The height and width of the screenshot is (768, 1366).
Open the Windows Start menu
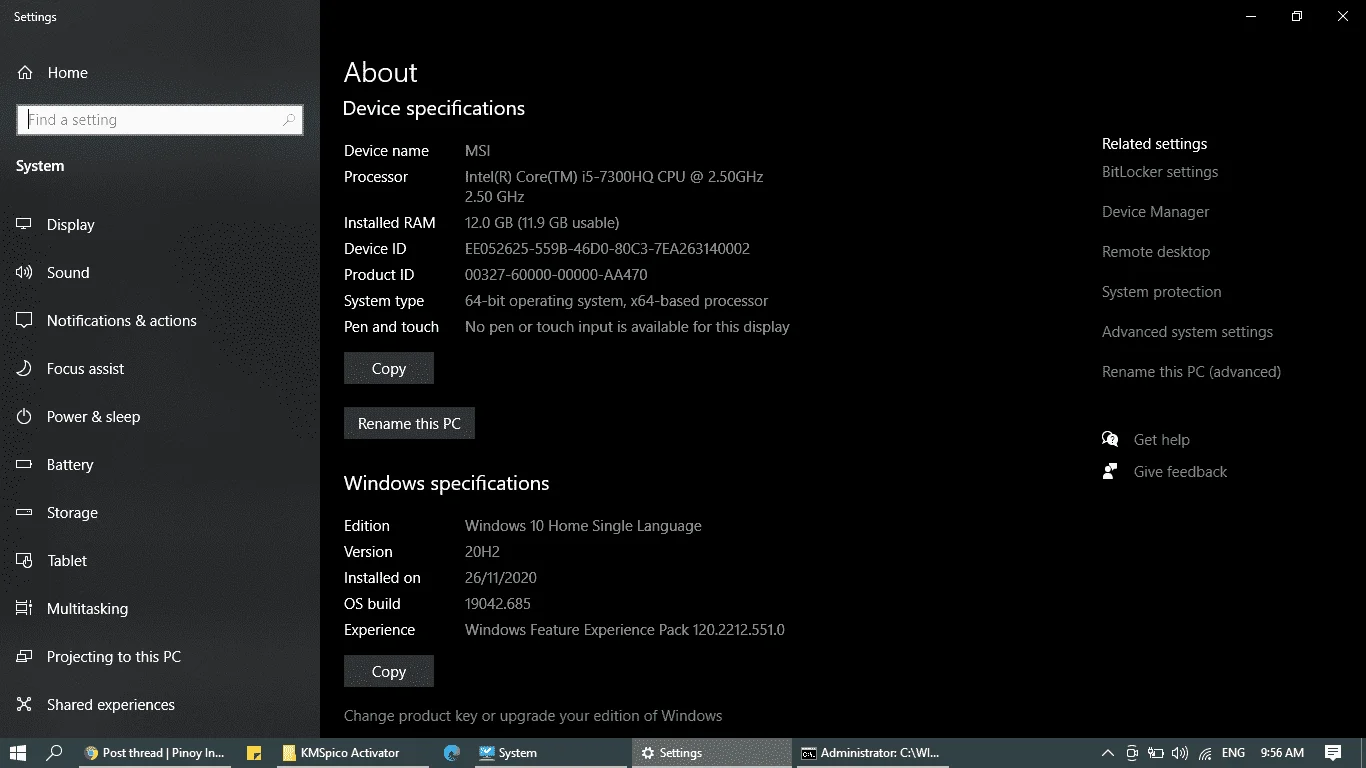17,753
